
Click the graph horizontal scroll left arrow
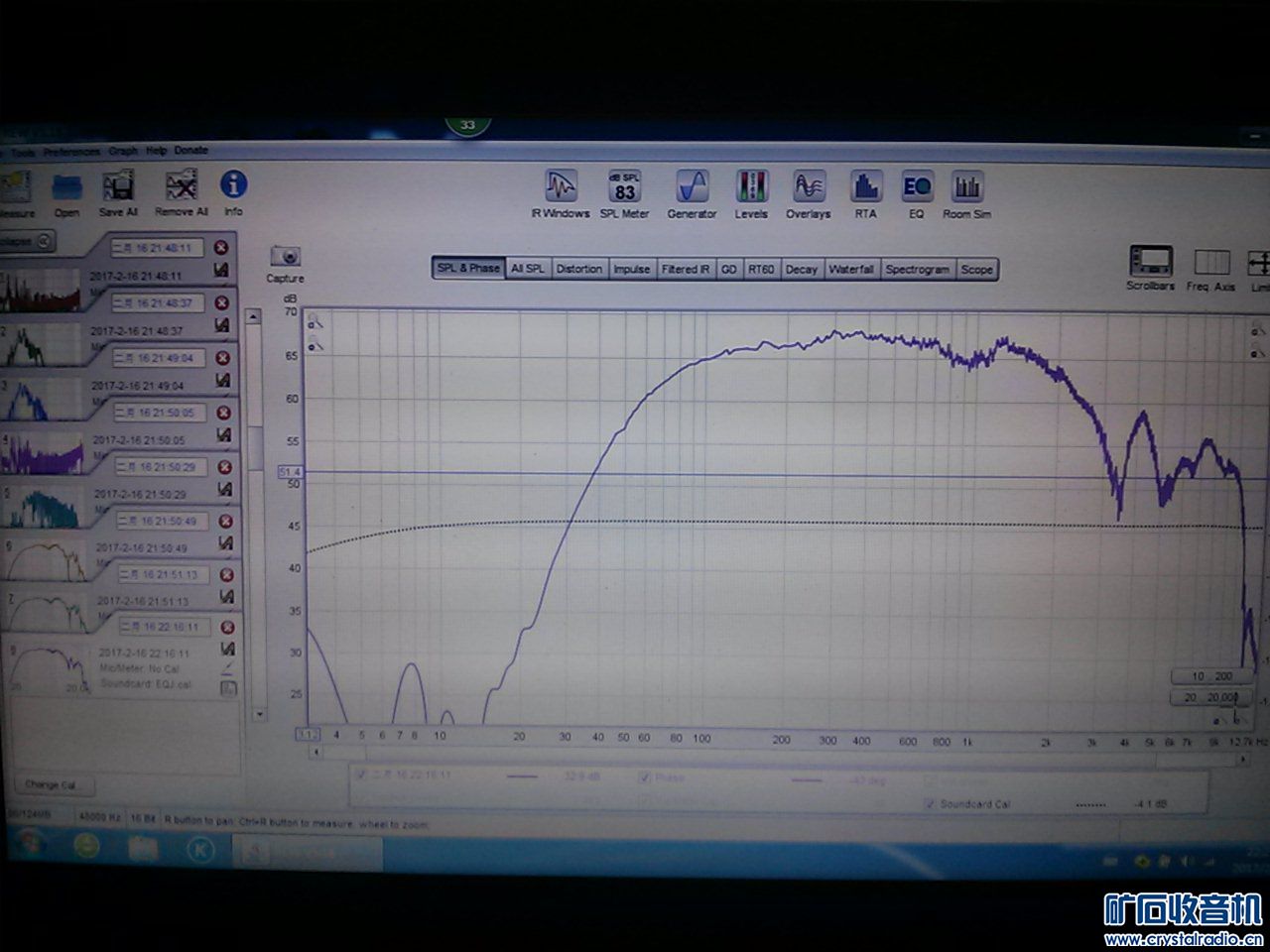317,753
